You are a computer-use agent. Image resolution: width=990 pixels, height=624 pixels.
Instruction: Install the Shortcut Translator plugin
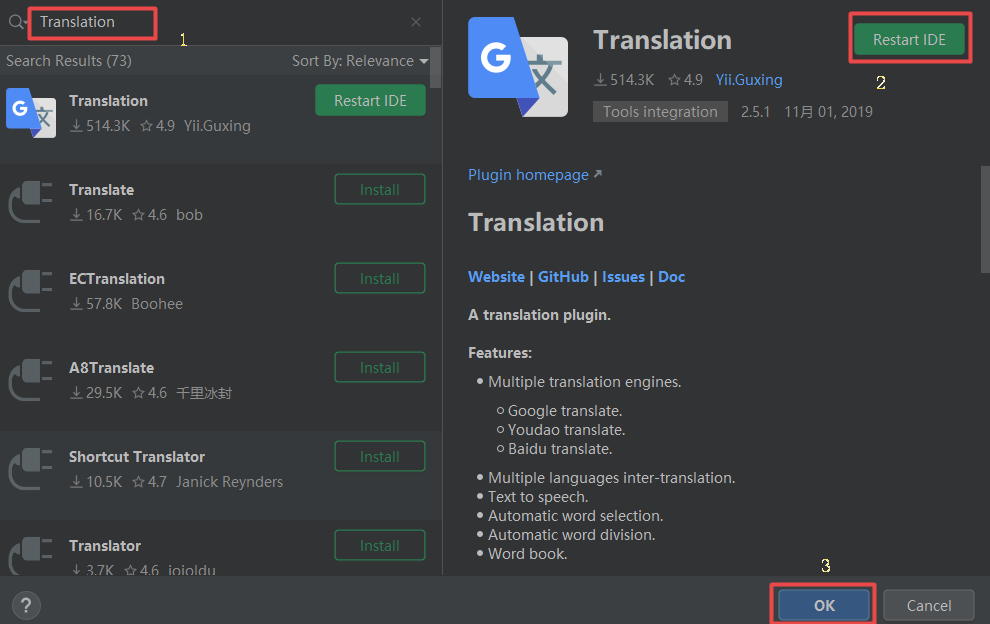[x=379, y=457]
